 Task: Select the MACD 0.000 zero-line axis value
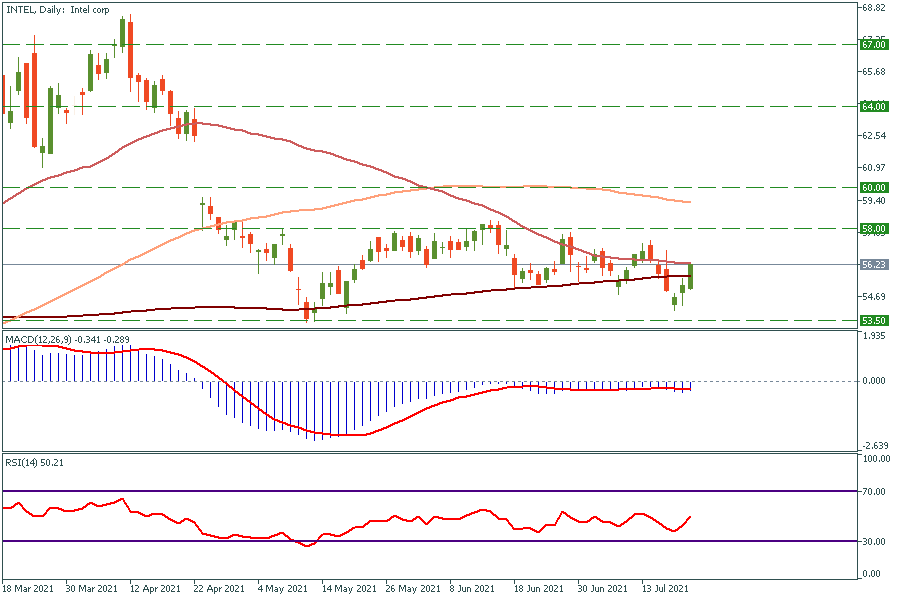coord(875,381)
